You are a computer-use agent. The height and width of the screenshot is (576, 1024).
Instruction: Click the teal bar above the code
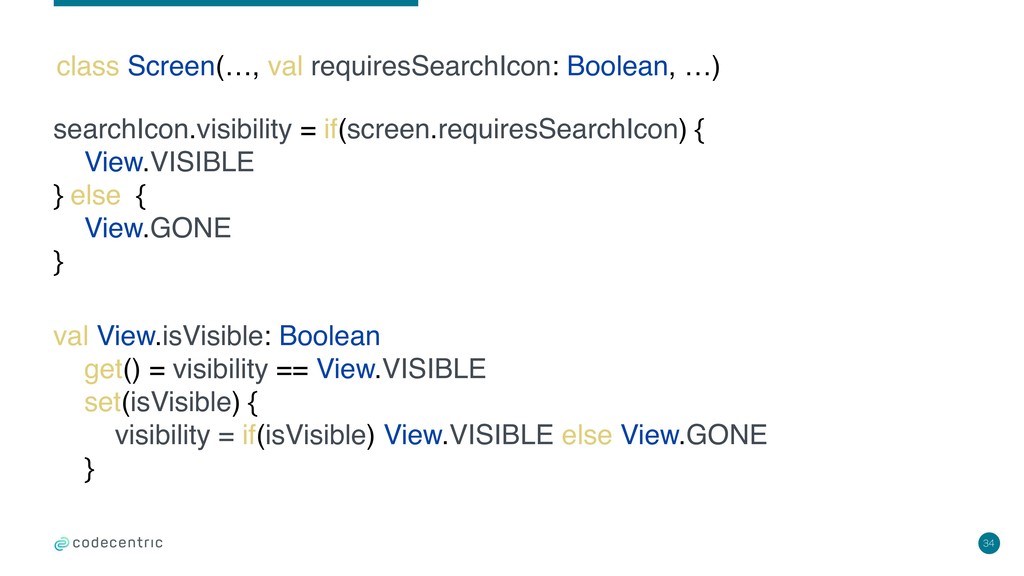point(236,3)
